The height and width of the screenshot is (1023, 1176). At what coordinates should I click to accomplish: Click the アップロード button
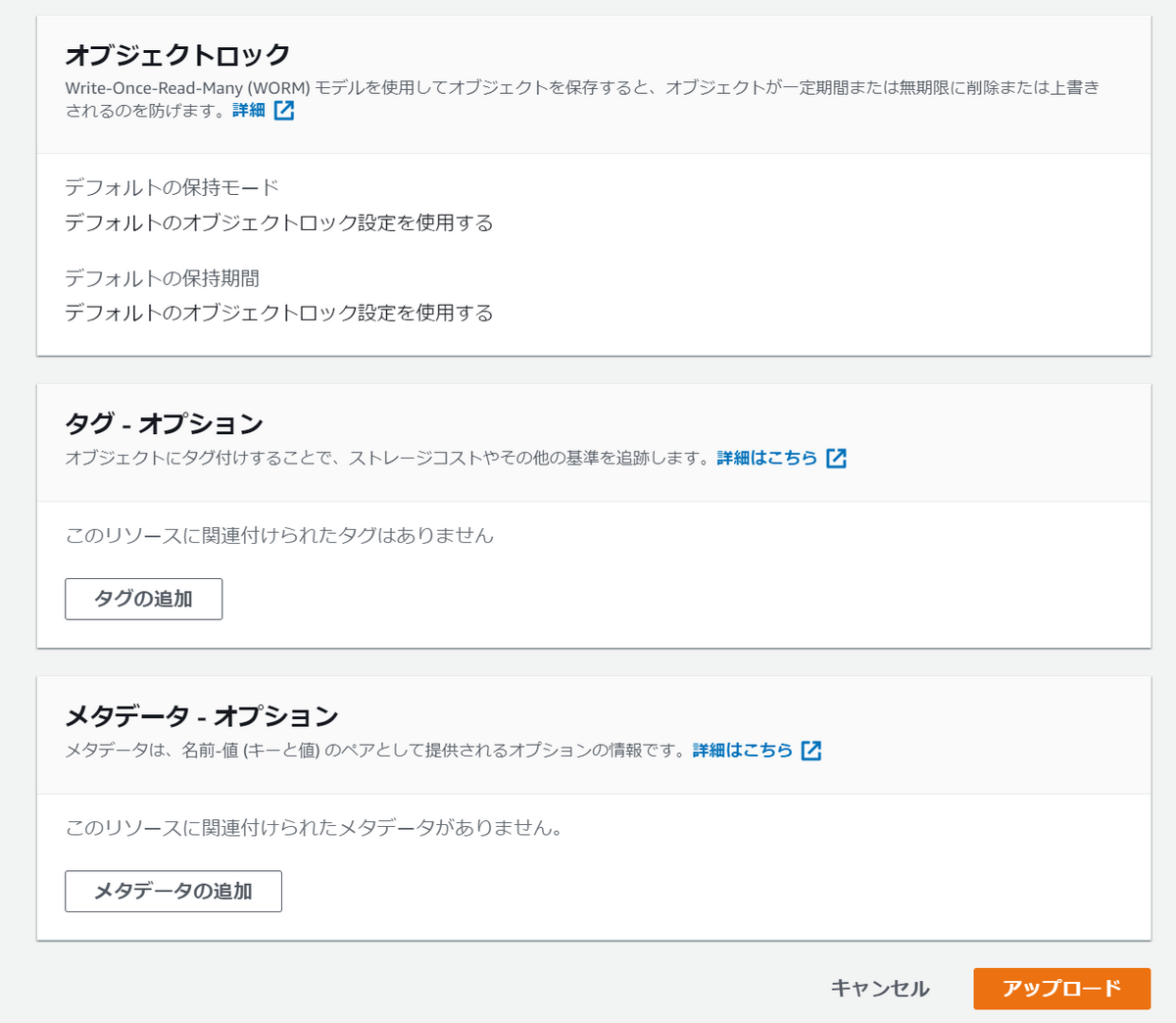[x=1061, y=988]
